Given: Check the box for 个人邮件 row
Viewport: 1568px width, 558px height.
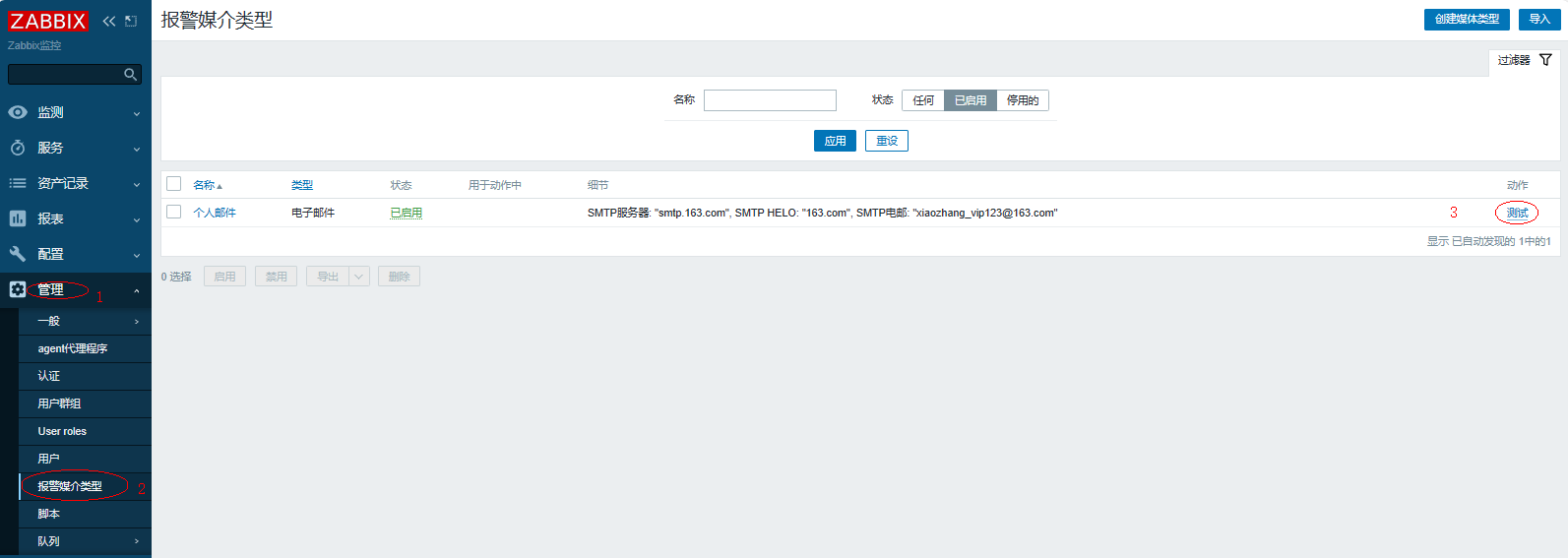Looking at the screenshot, I should click(x=174, y=212).
